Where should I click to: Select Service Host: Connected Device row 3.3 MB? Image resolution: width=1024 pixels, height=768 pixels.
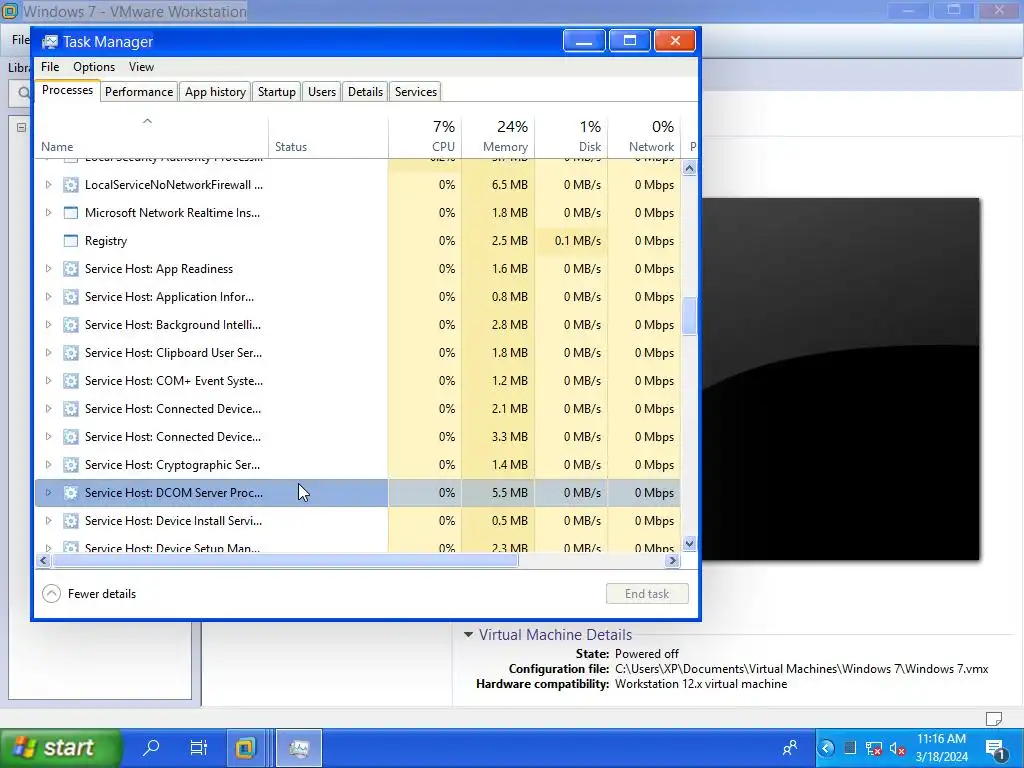tap(358, 437)
